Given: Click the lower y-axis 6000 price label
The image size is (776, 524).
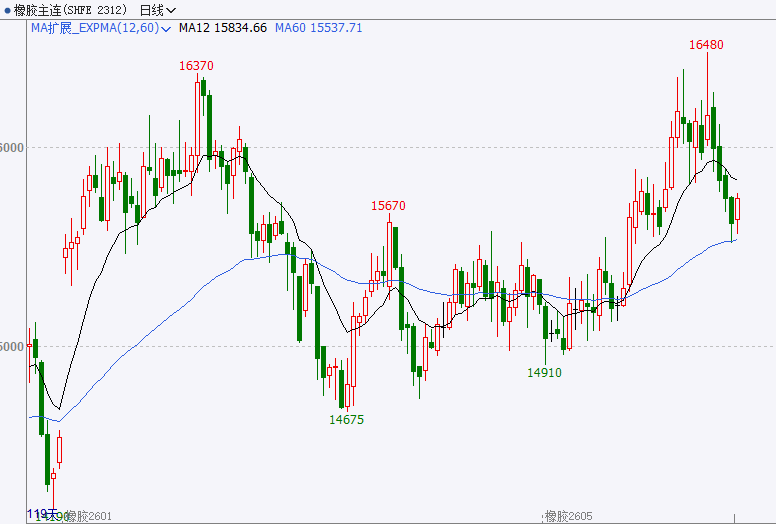Looking at the screenshot, I should [13, 347].
